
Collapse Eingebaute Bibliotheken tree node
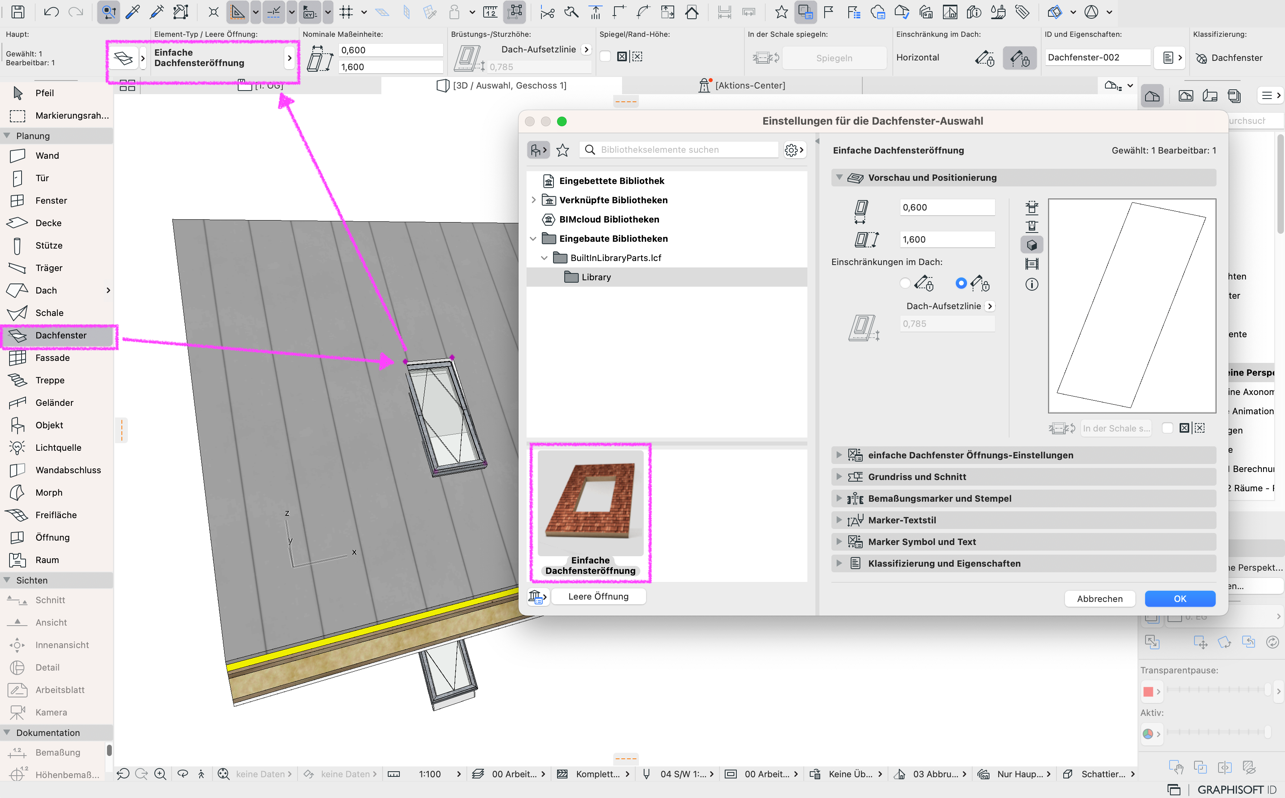(x=534, y=239)
